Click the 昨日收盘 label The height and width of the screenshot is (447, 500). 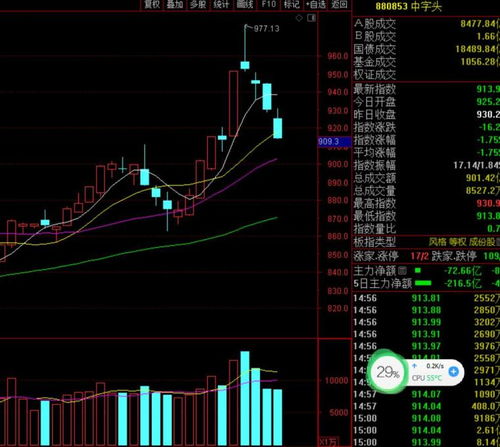point(375,114)
